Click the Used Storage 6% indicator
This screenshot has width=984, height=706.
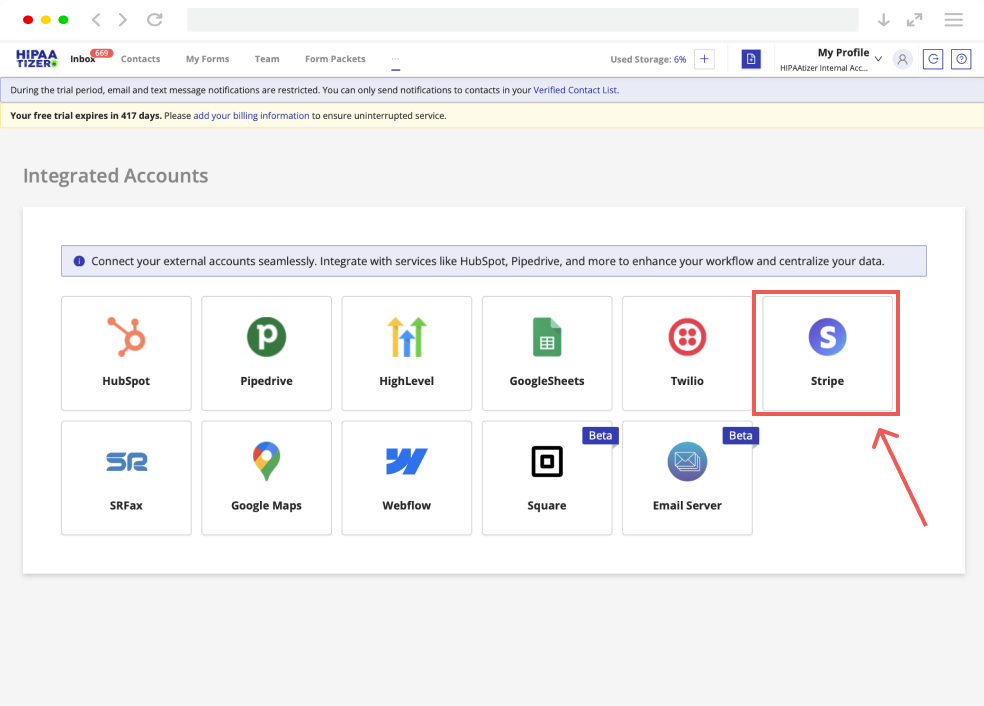648,59
